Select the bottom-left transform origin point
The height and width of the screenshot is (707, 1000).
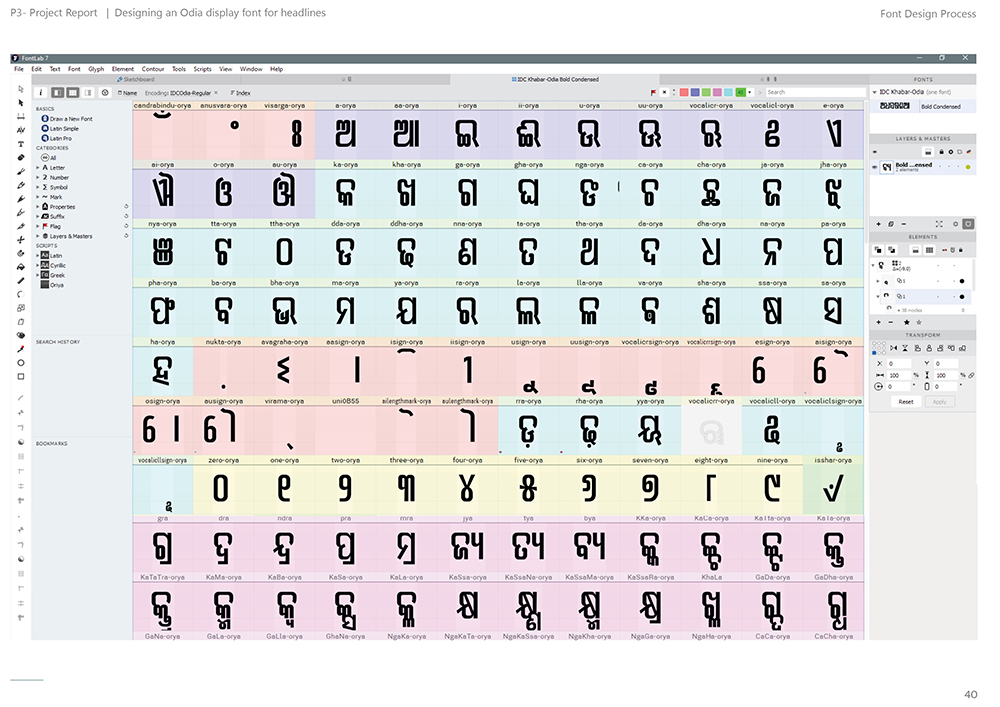tap(874, 353)
